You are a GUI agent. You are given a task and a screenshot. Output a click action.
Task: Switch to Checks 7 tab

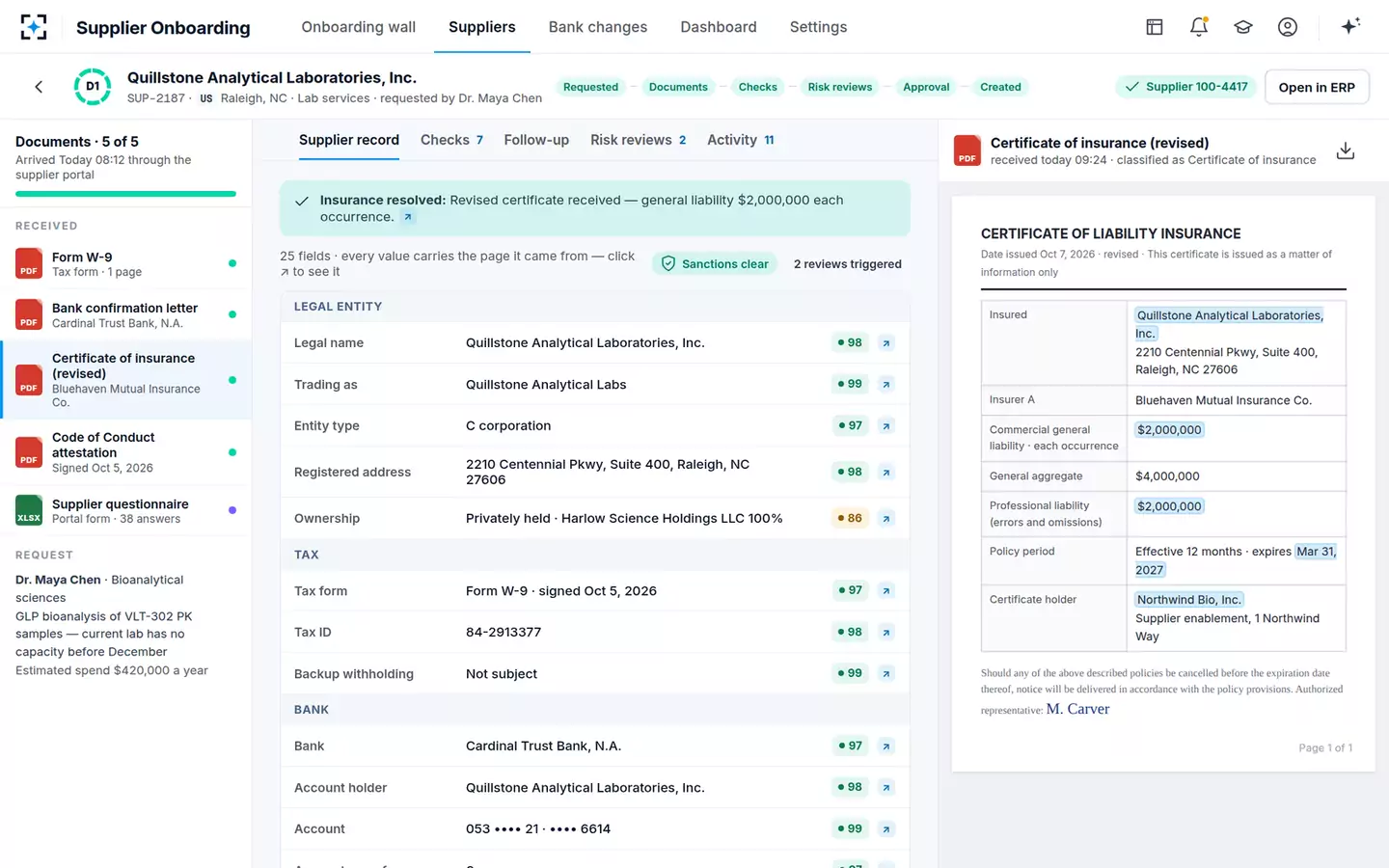click(x=451, y=140)
